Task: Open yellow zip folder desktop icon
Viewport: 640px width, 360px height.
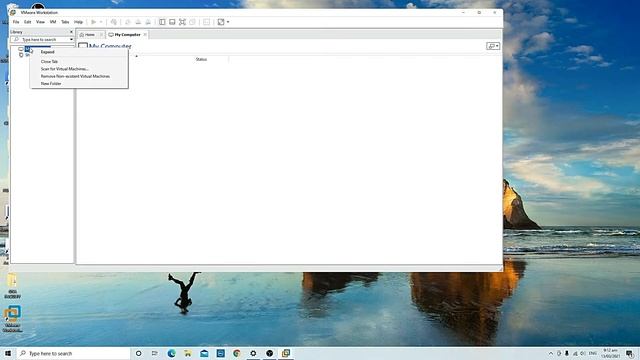Action: pos(12,286)
